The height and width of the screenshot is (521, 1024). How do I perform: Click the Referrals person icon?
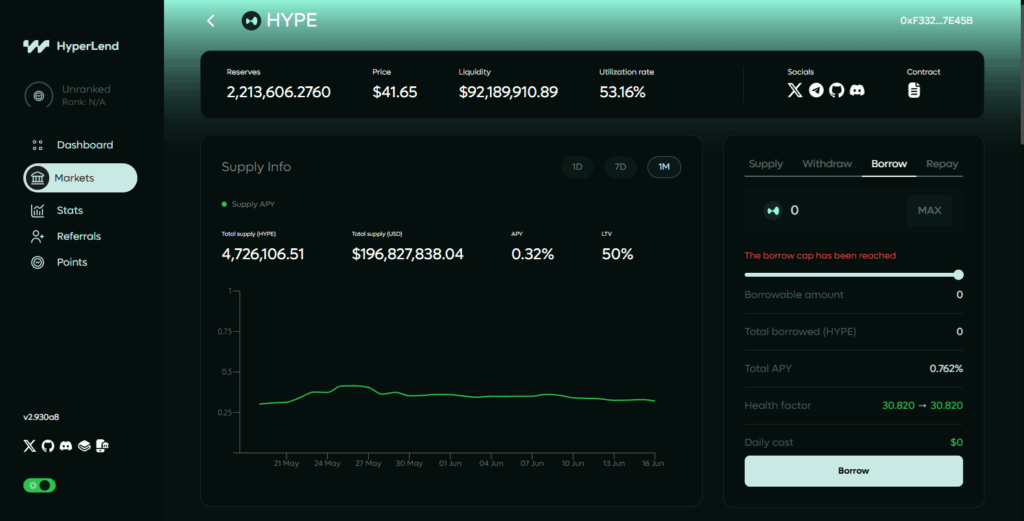click(x=37, y=236)
